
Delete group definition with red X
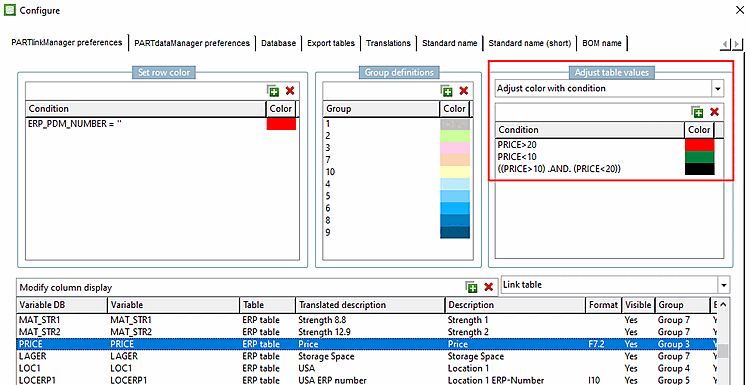click(463, 91)
